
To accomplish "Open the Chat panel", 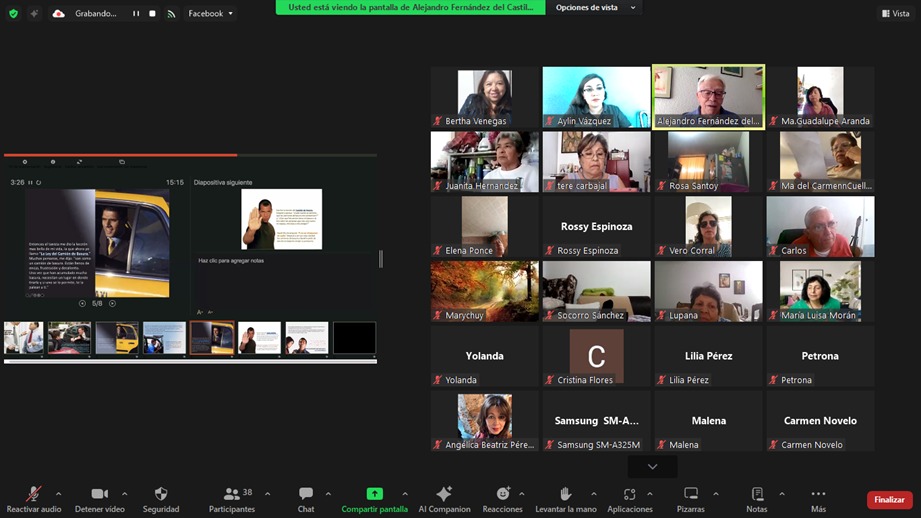I will [306, 494].
